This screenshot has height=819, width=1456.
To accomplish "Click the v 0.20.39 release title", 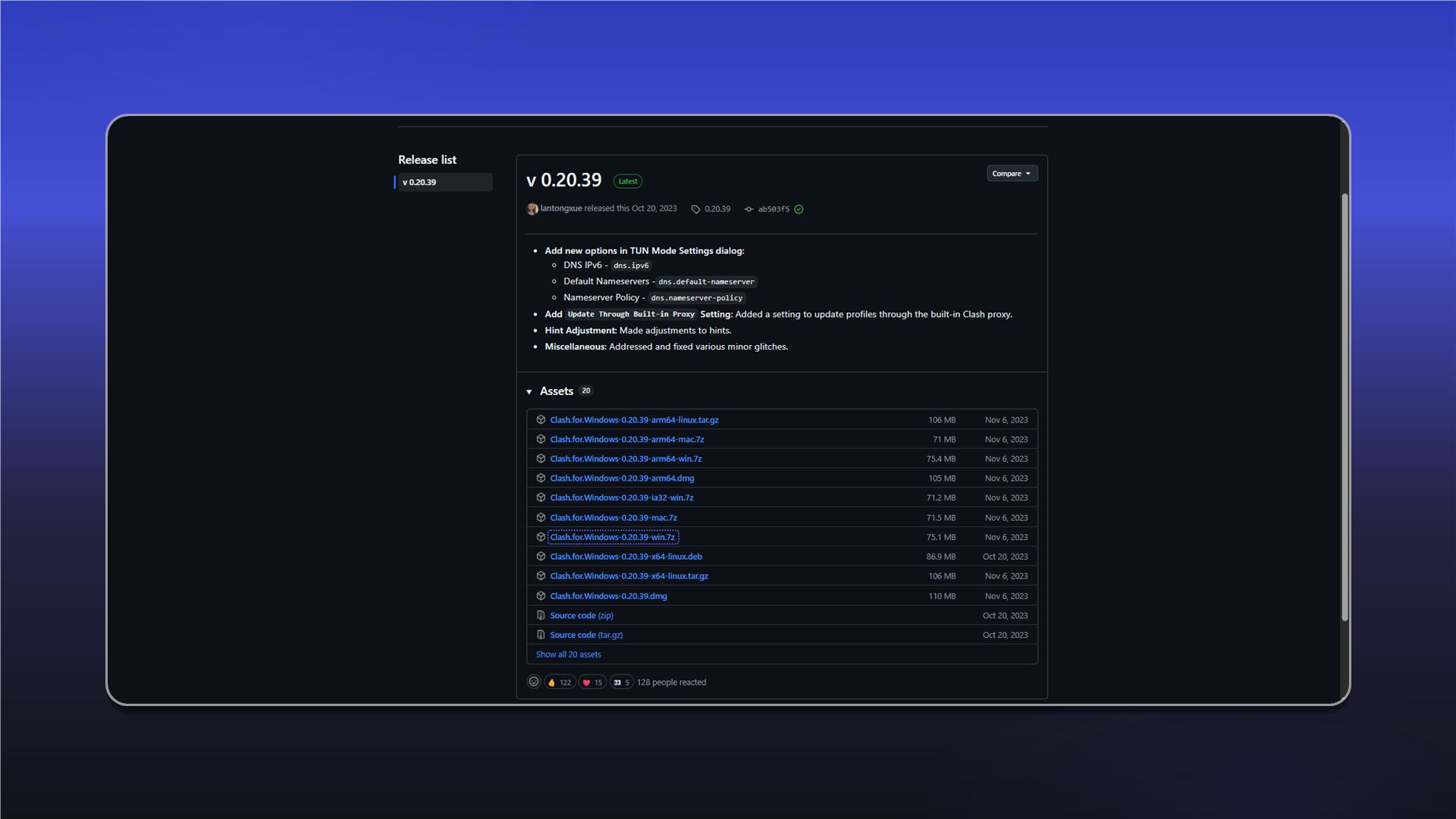I will [x=563, y=180].
